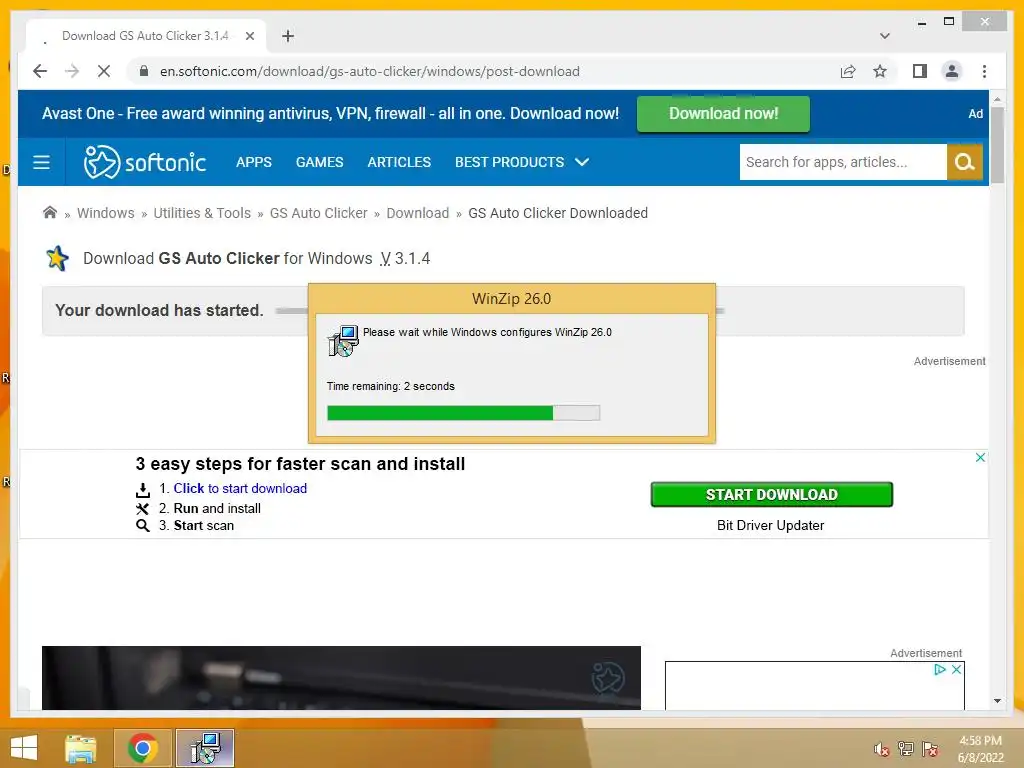Click the site lock icon in address bar
The height and width of the screenshot is (768, 1024).
144,71
